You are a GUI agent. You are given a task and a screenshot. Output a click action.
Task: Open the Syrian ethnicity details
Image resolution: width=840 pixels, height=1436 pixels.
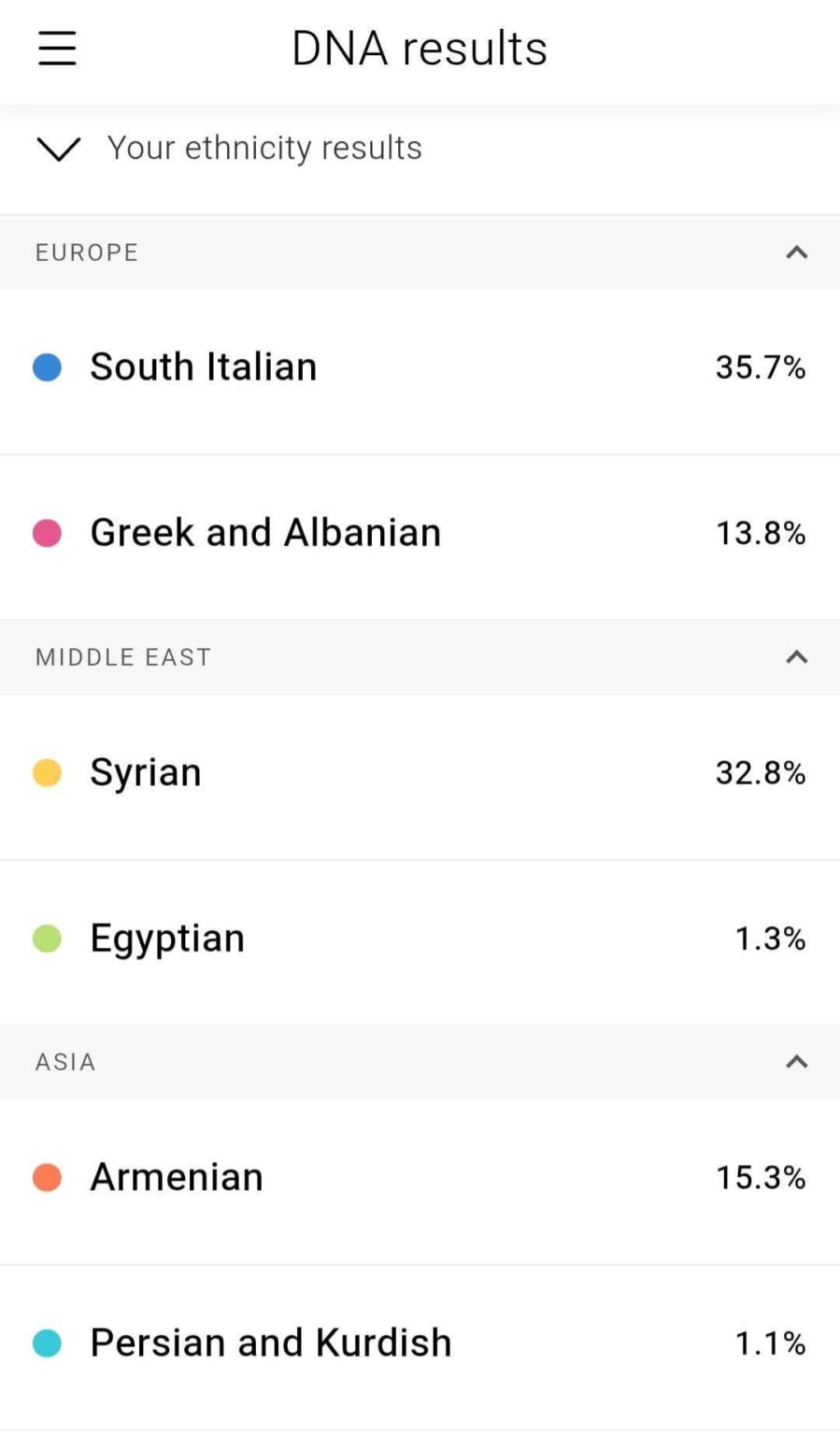click(420, 773)
